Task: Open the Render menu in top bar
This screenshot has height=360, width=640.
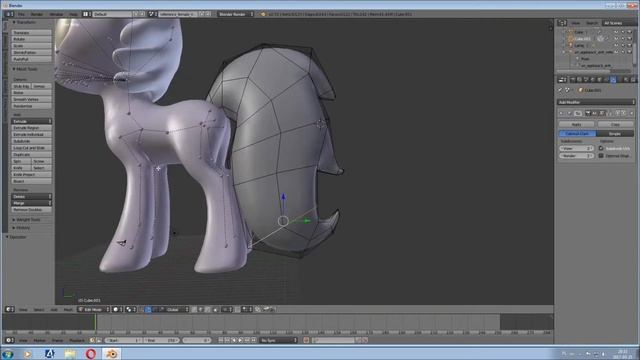Action: (37, 14)
